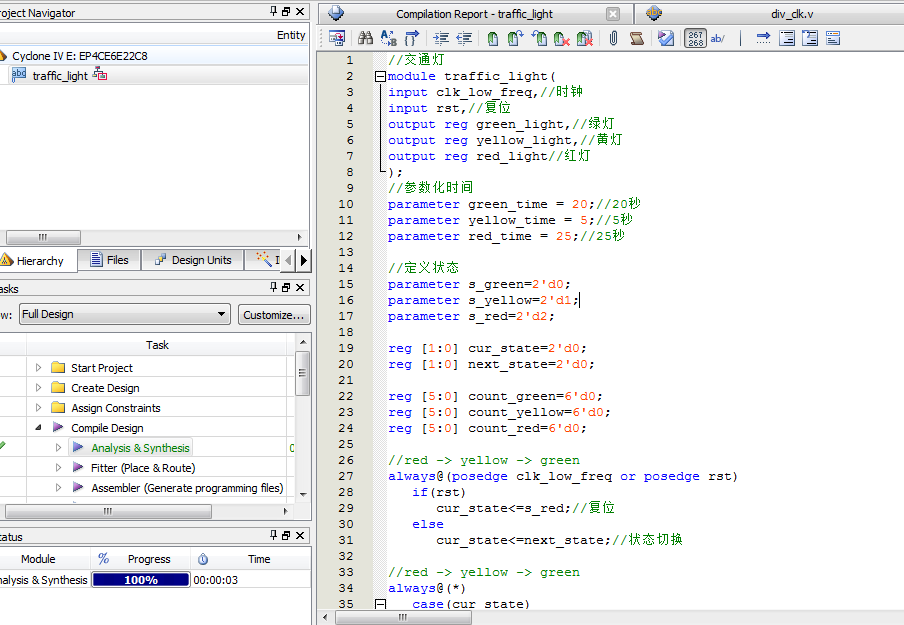Toggle auto-hide pin on Project Navigator panel

click(273, 12)
